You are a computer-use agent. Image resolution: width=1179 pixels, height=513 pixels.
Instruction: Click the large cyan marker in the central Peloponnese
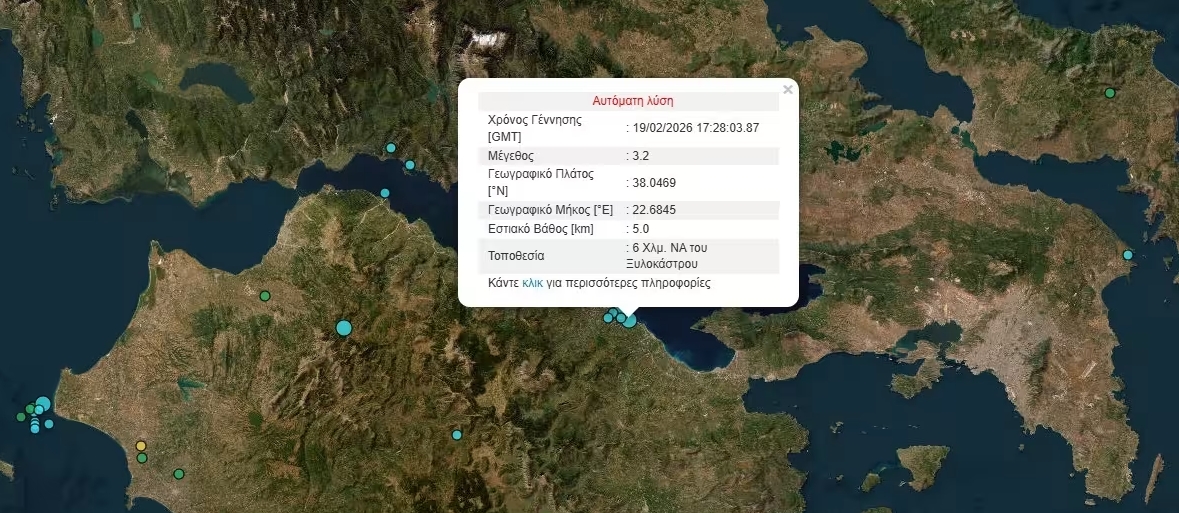344,327
